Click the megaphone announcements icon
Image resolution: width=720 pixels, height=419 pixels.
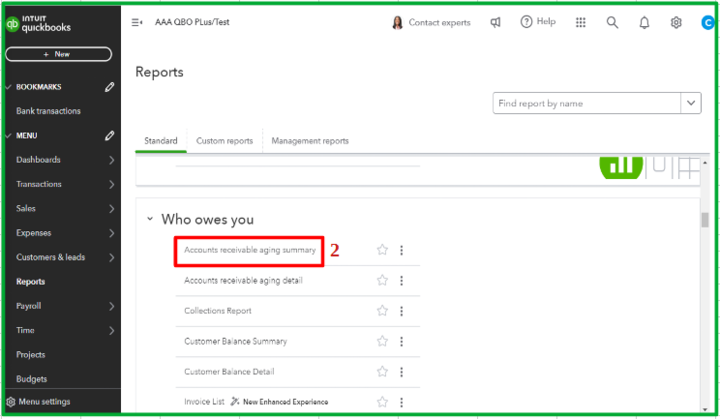point(495,22)
